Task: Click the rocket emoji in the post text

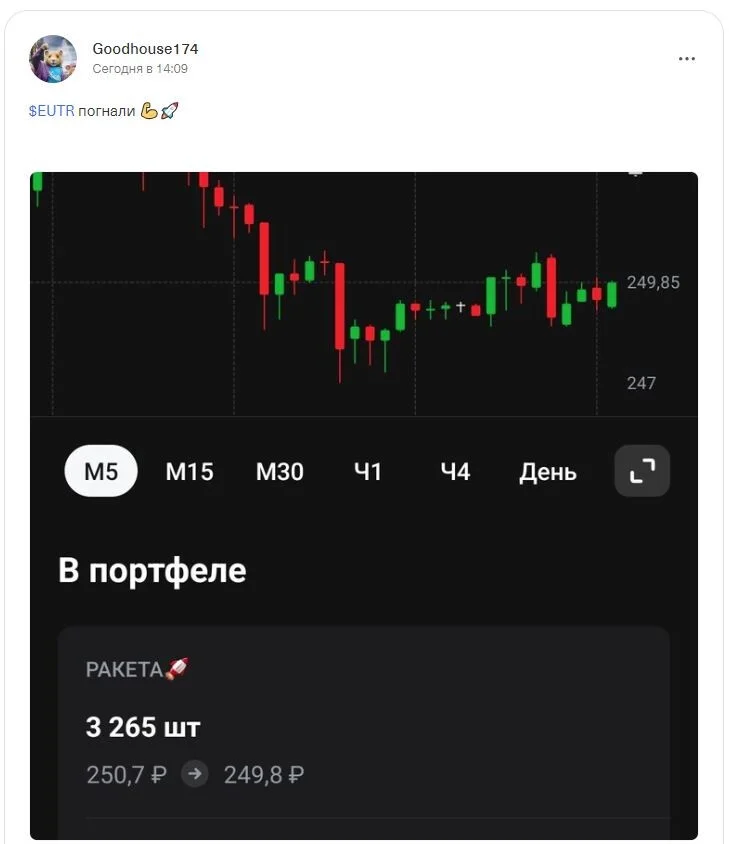Action: (170, 111)
